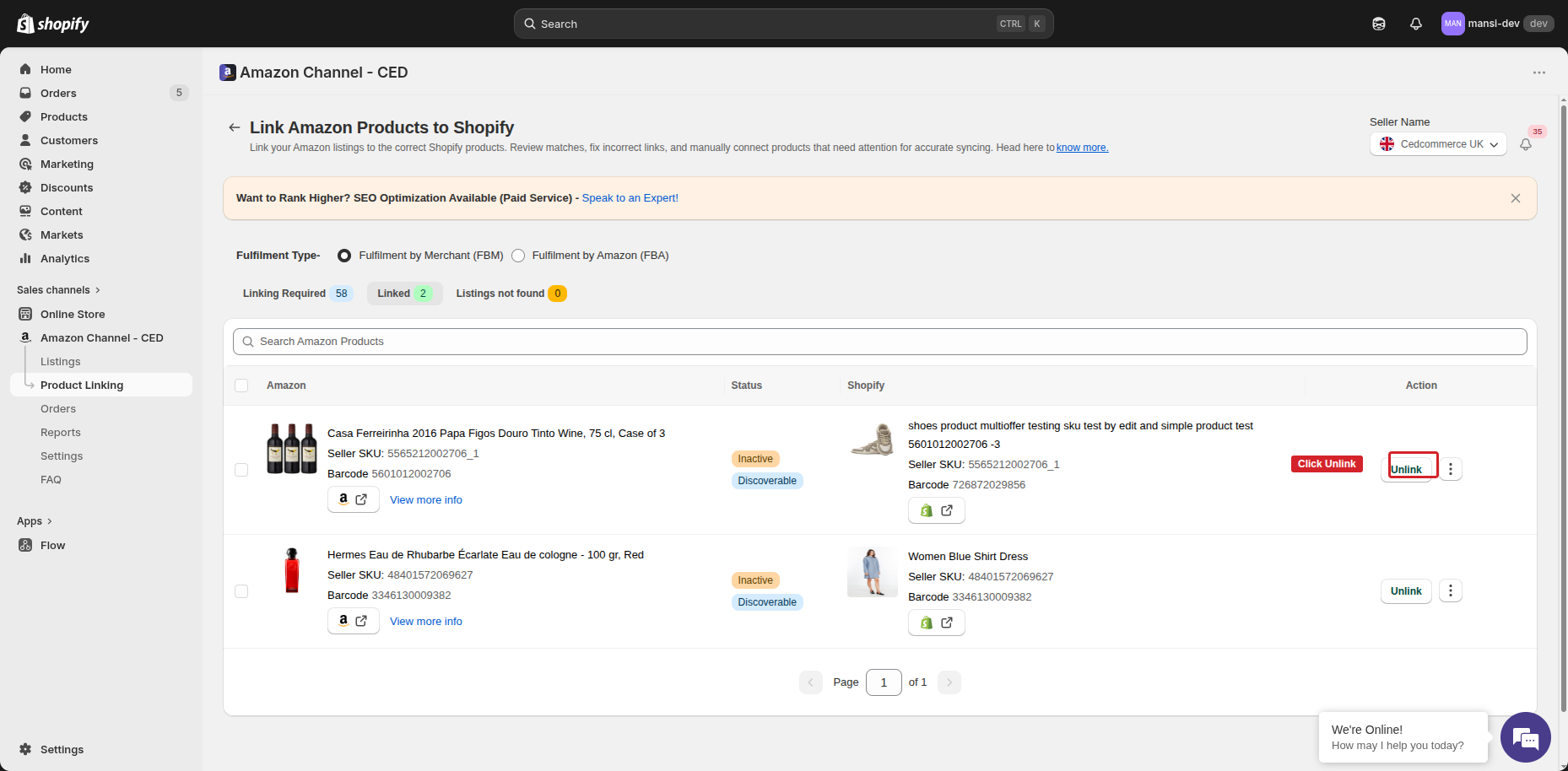Go to the next page arrow
The height and width of the screenshot is (771, 1568).
pos(949,682)
